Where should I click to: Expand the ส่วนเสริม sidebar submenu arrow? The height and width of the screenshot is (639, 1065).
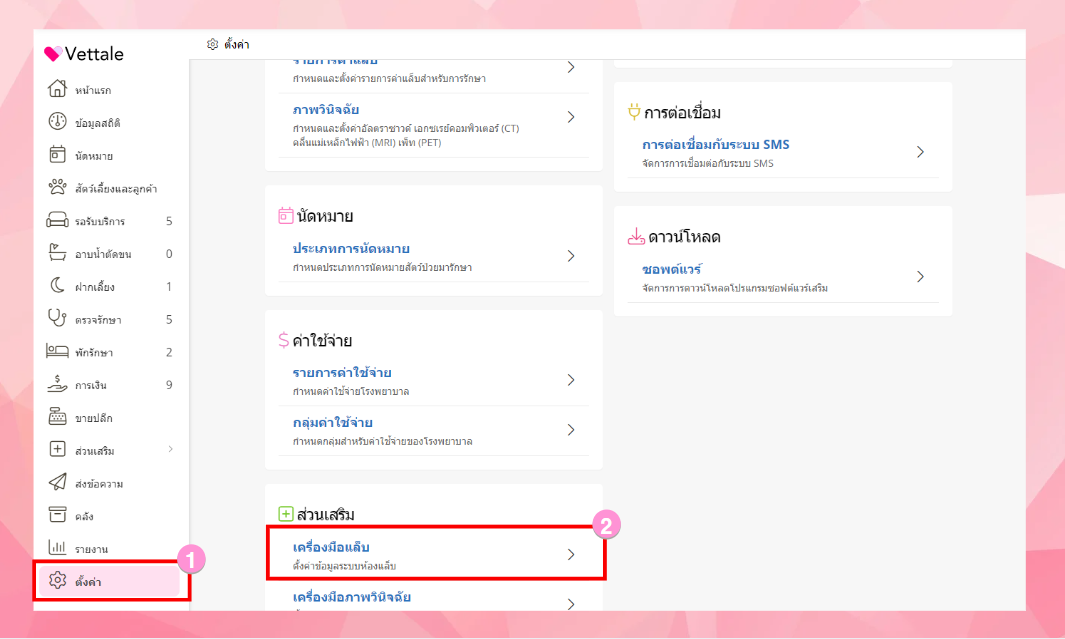tap(170, 449)
